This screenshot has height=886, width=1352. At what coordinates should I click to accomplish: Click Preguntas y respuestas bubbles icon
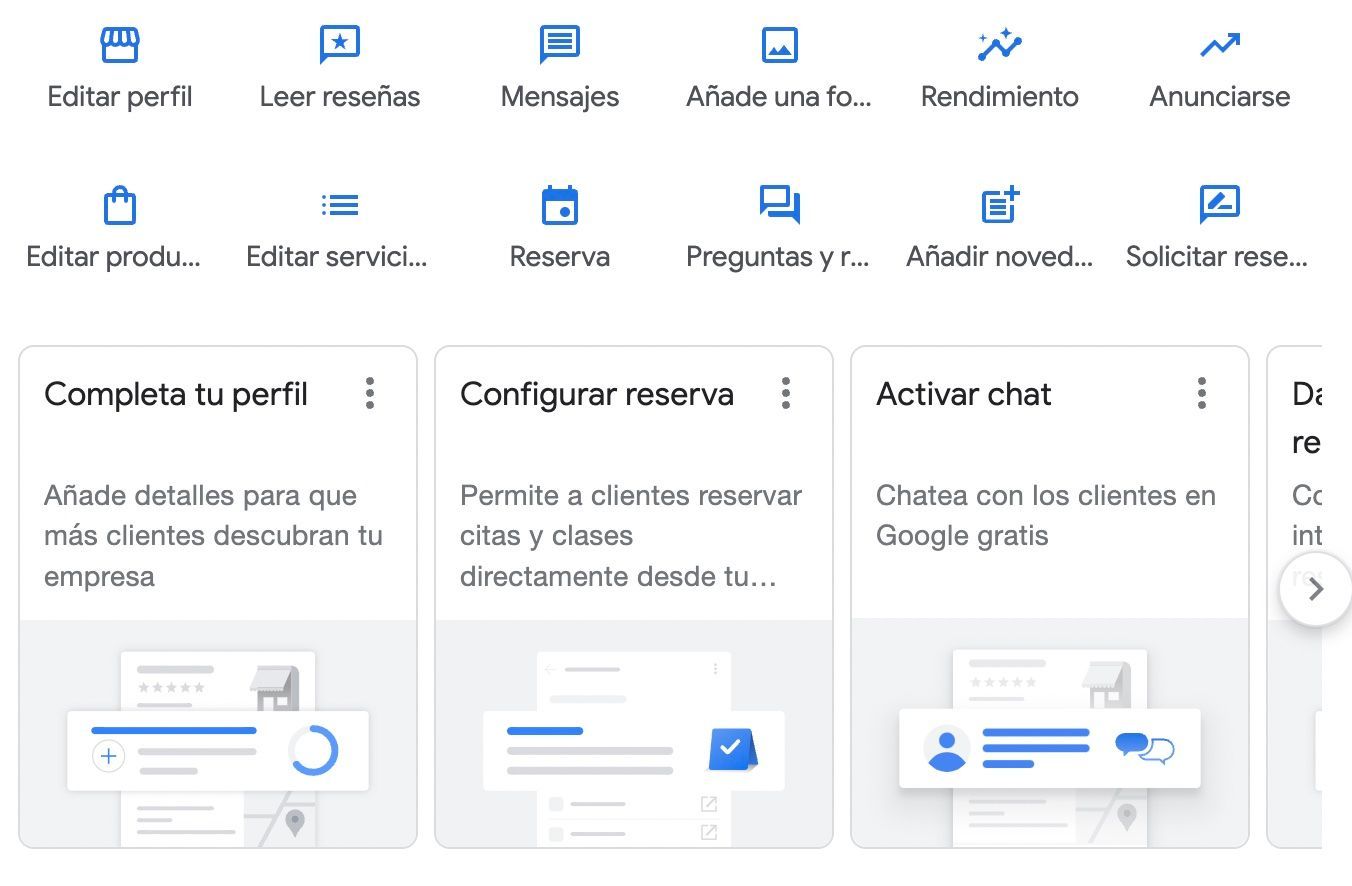(779, 206)
